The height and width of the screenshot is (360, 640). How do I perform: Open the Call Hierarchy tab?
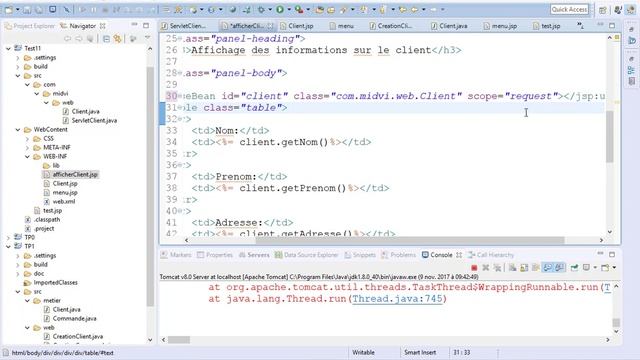pos(491,255)
